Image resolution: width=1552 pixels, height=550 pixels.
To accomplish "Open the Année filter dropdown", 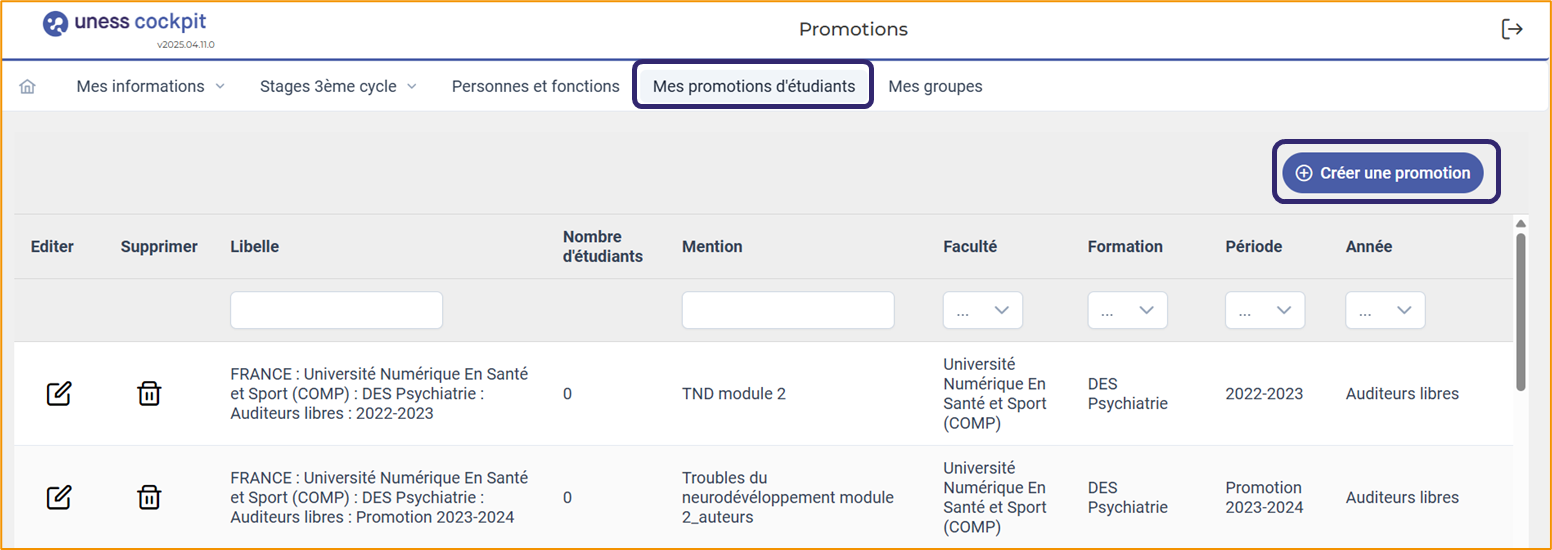I will click(1386, 311).
